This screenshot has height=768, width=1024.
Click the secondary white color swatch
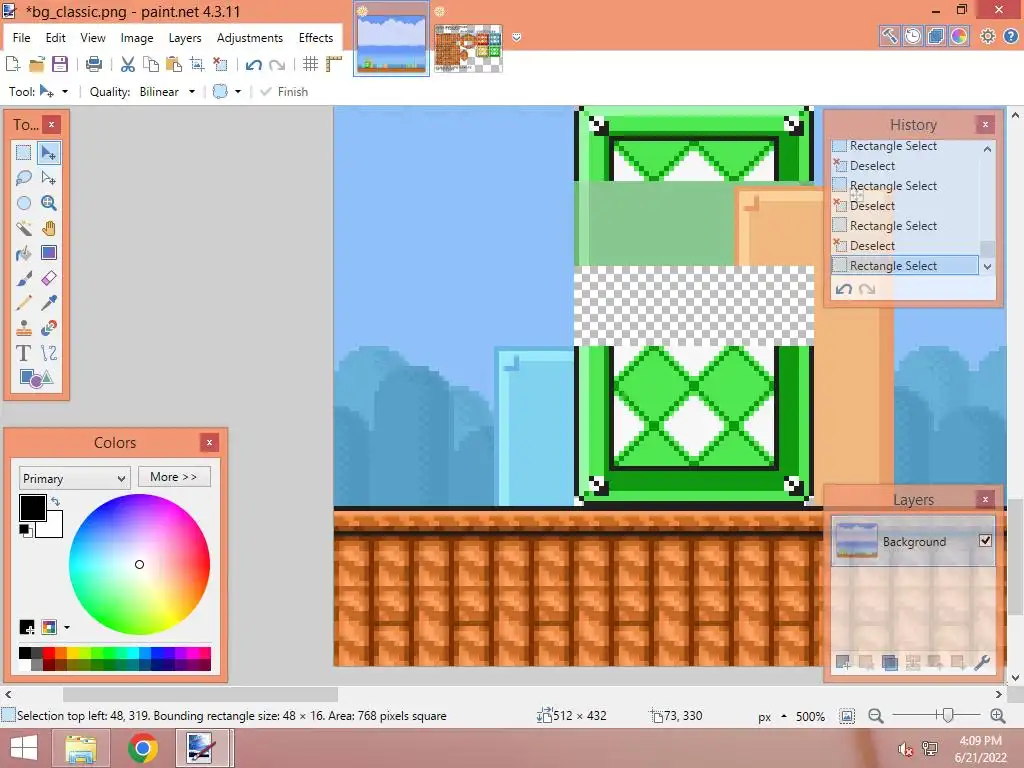coord(53,526)
